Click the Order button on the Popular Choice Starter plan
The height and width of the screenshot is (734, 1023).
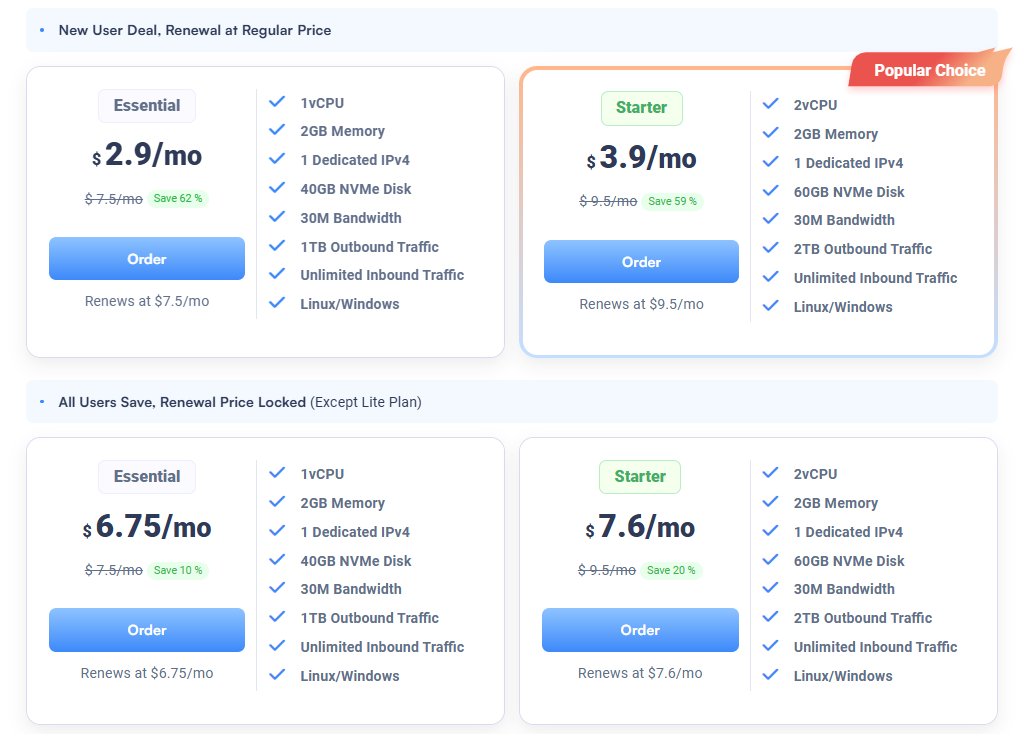point(641,262)
